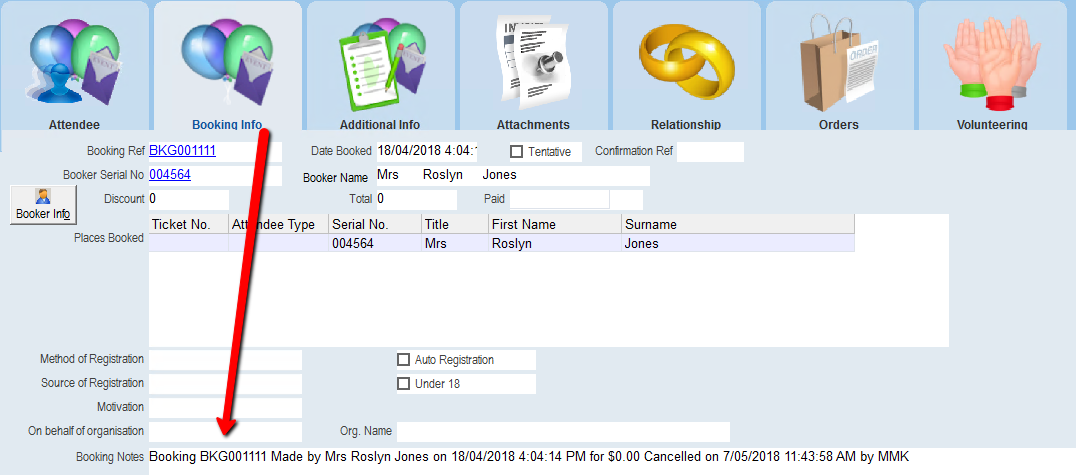
Task: Enable the Auto Registration checkbox
Action: point(404,360)
